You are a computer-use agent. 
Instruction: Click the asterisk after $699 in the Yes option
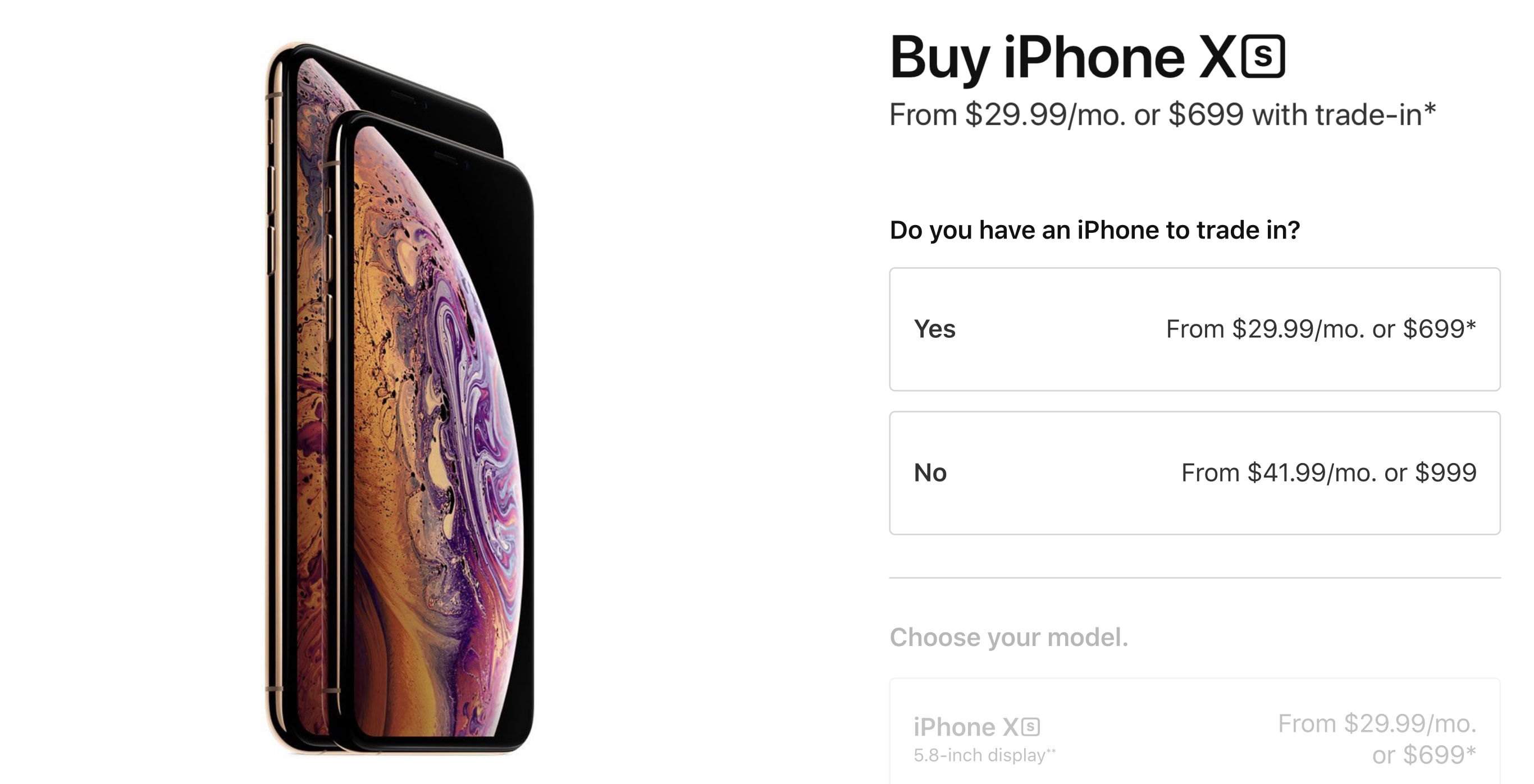point(1472,324)
